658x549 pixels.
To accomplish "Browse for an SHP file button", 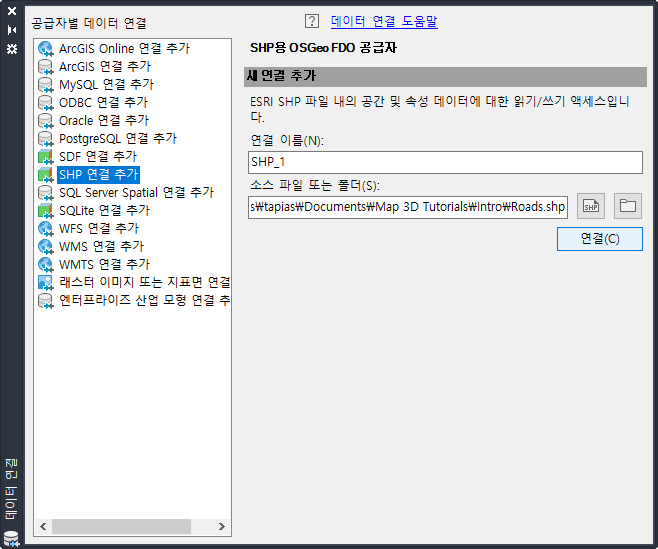I will click(591, 206).
